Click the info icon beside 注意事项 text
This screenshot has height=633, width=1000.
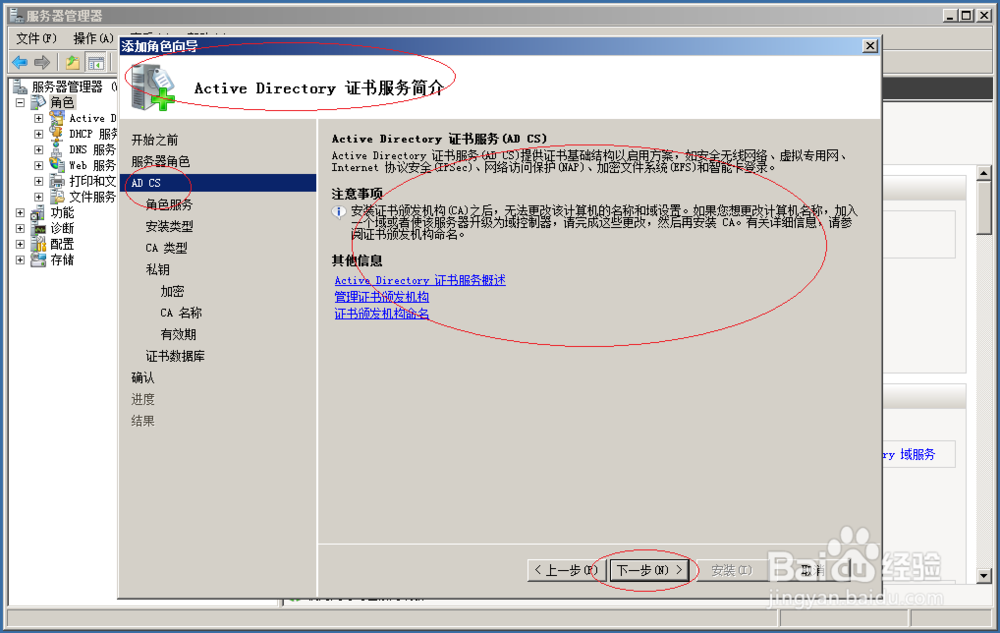(x=339, y=212)
